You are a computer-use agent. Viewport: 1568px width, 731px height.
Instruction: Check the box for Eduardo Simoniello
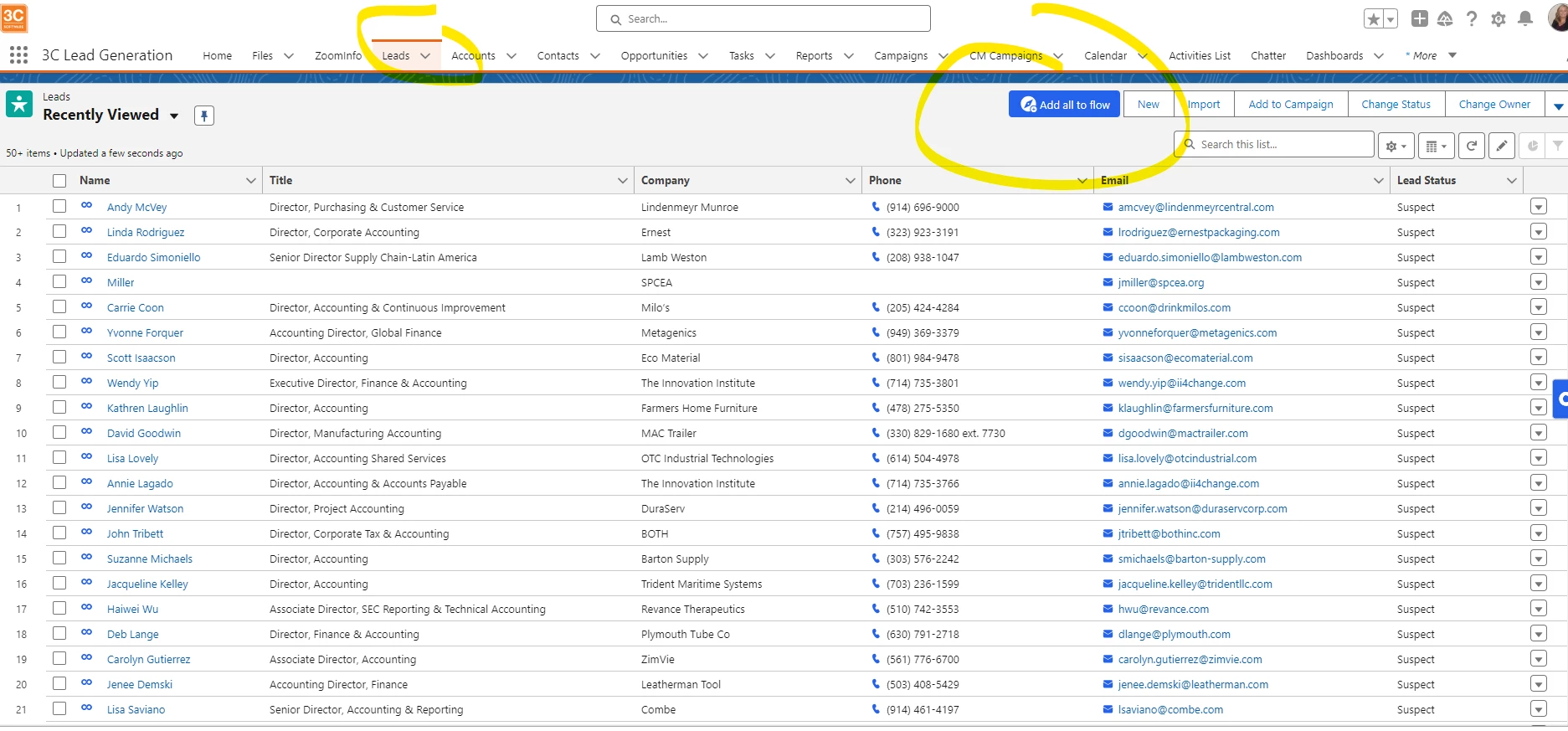coord(59,256)
